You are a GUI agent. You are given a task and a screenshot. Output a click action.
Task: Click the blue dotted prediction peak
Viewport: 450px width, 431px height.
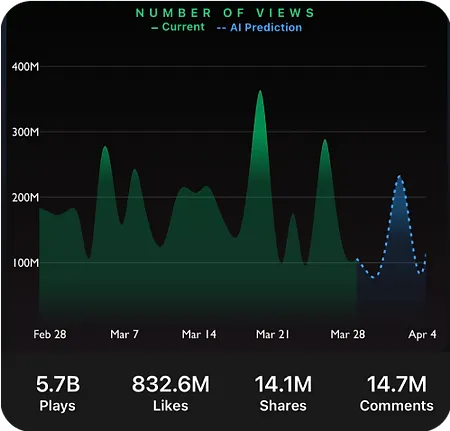click(x=399, y=177)
